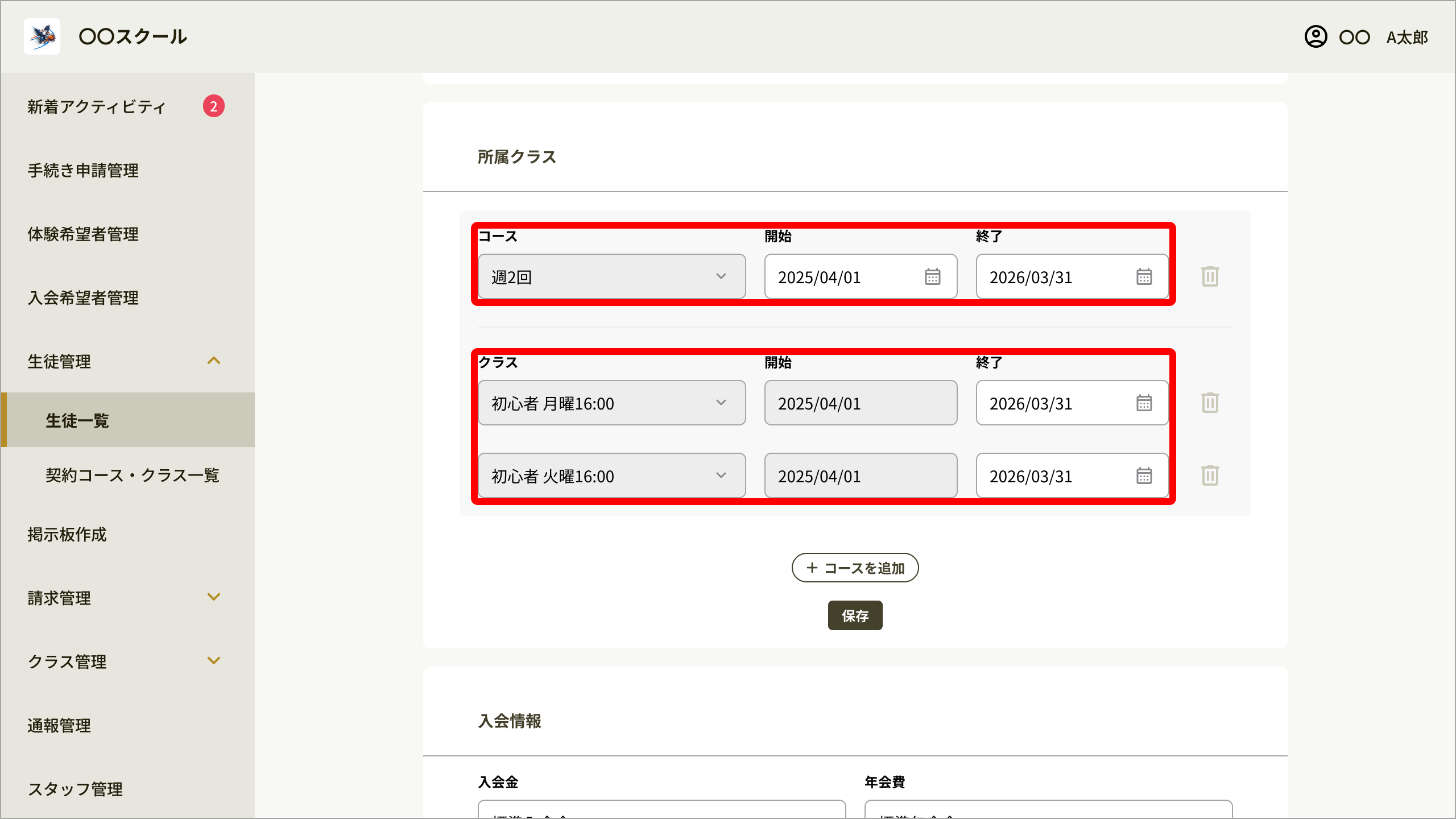Open 手続き申請管理 in sidebar

(x=83, y=171)
